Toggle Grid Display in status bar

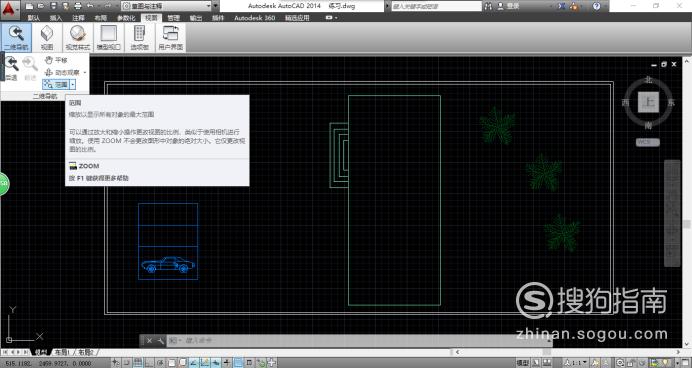[138, 363]
